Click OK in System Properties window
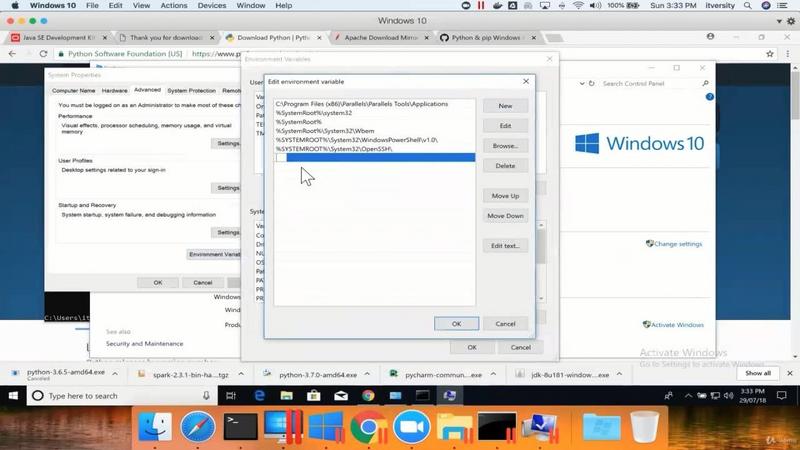Screen dimensions: 800x450 [158, 282]
